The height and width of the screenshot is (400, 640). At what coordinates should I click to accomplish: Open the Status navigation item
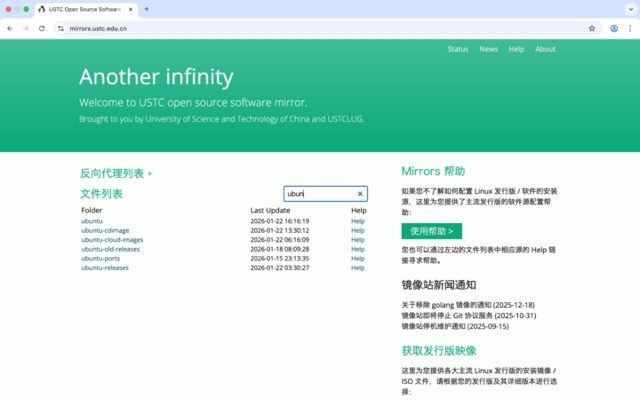(x=458, y=49)
